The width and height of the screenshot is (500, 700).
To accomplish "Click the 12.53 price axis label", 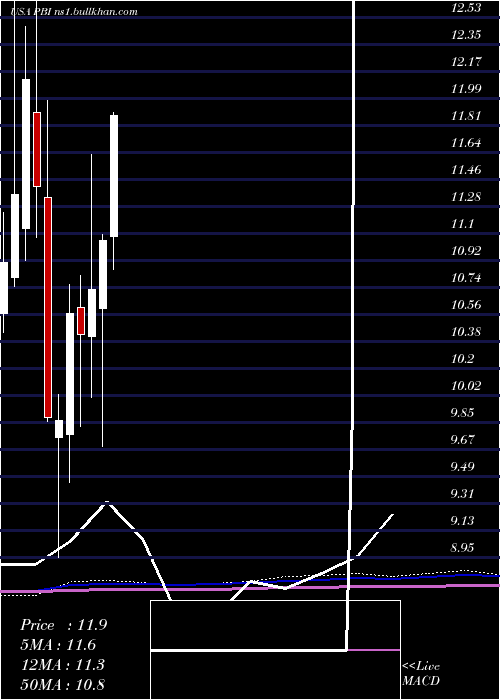I will (466, 8).
